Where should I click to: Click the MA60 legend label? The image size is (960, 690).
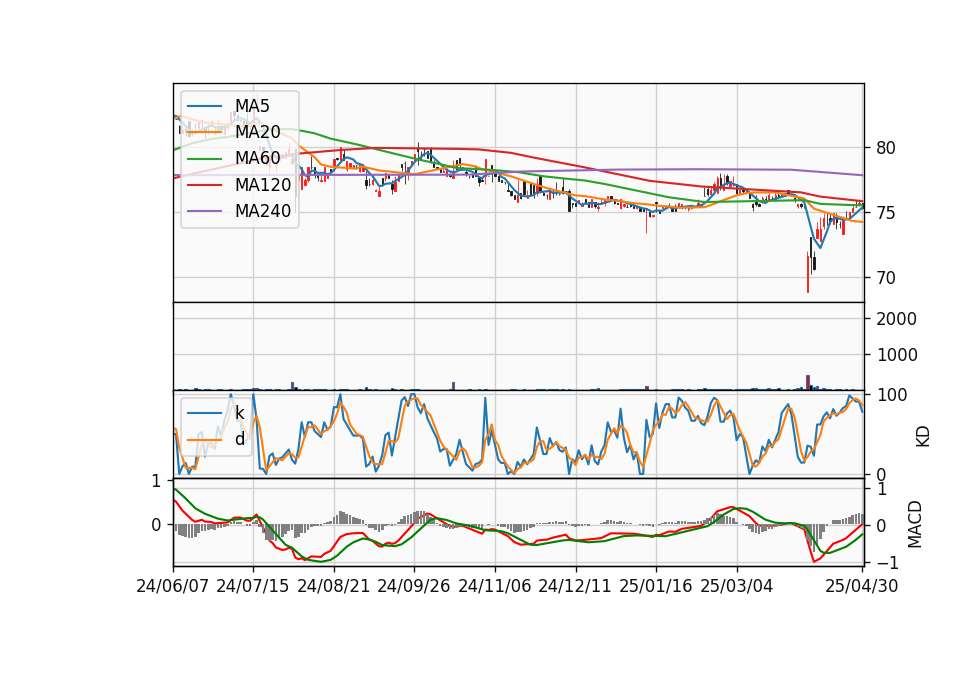pos(257,159)
